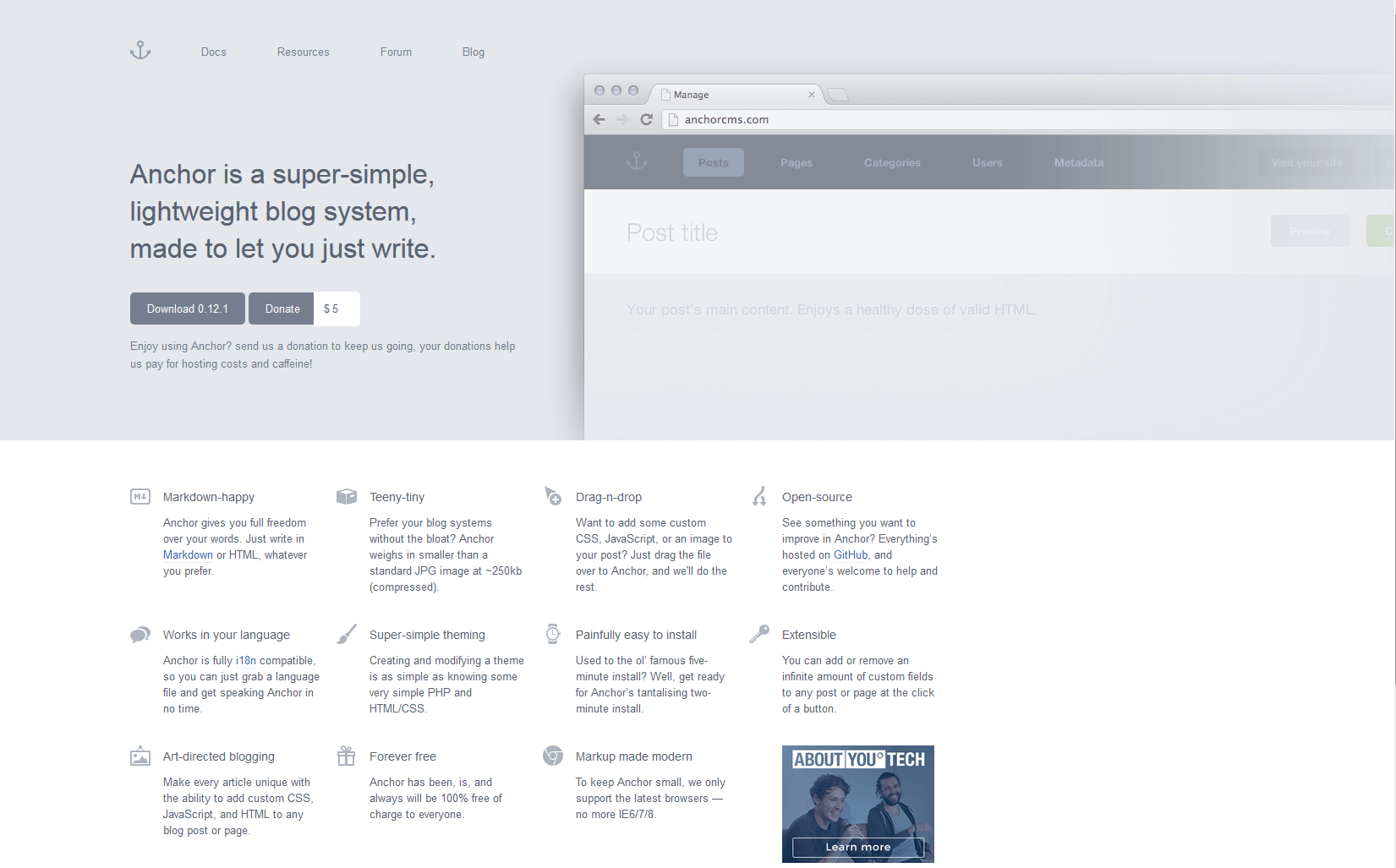Click the Markdown-happy feature icon
The image size is (1396, 868).
pos(140,497)
